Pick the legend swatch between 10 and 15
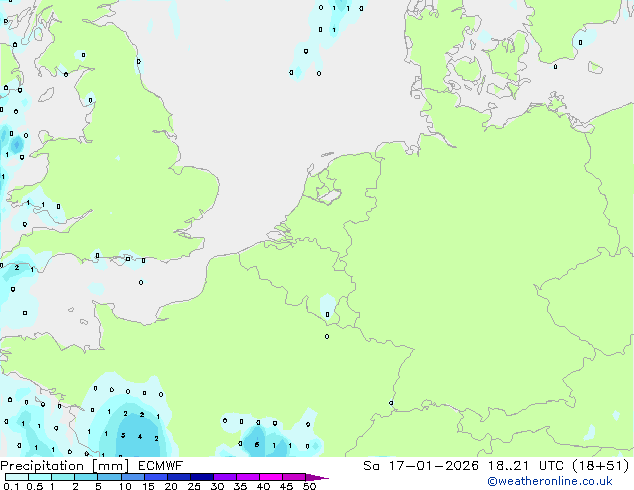634x490 pixels. click(x=132, y=477)
